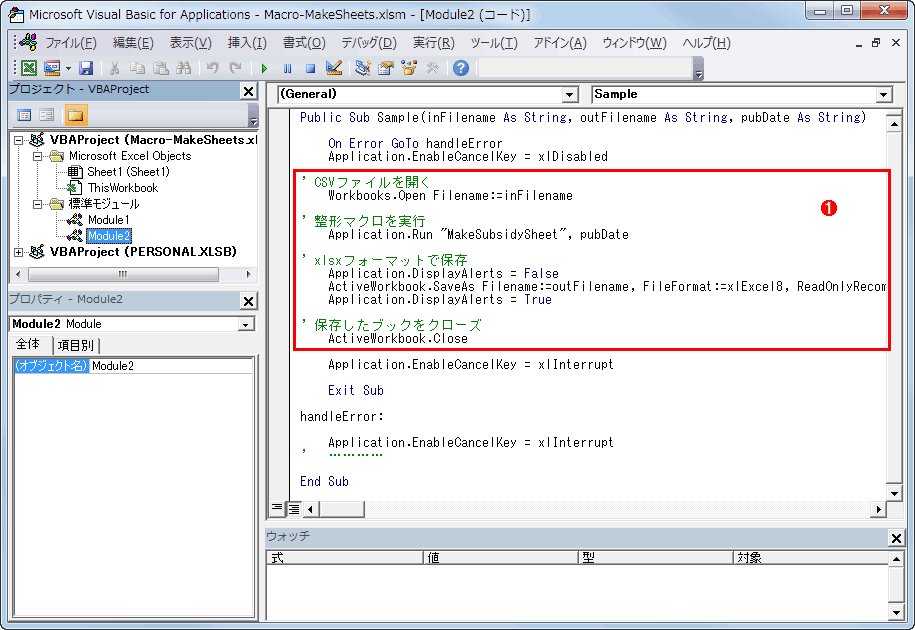Run the macro with the green play icon

click(264, 68)
